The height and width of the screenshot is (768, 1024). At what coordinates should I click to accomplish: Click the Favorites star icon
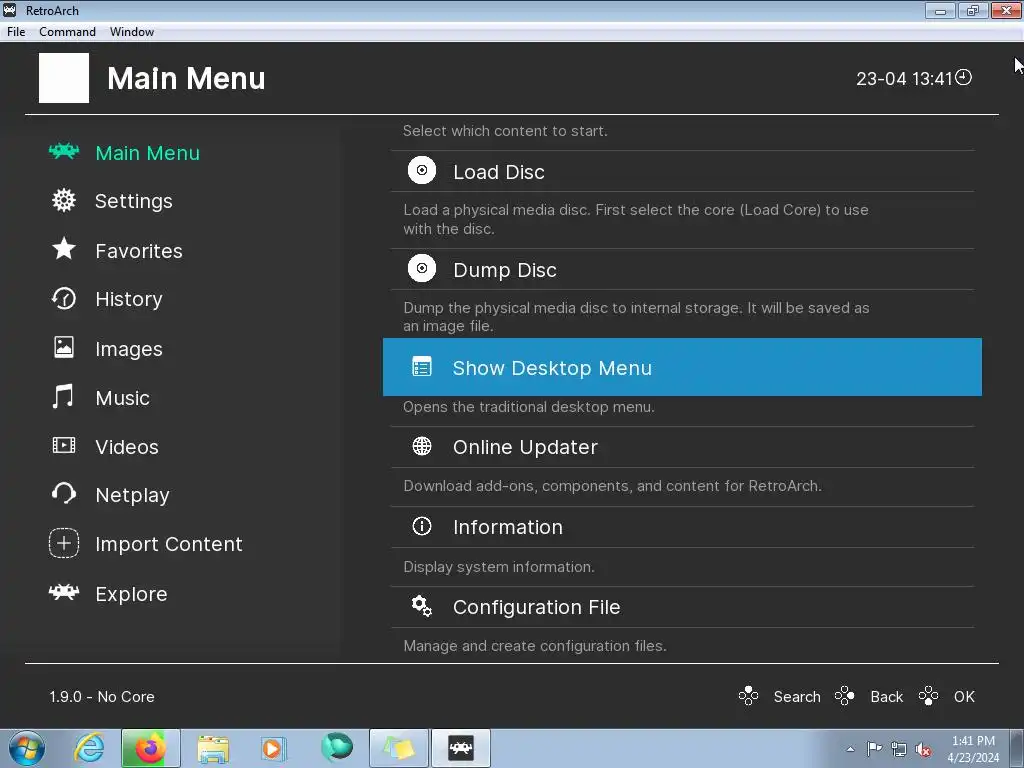[x=64, y=249]
